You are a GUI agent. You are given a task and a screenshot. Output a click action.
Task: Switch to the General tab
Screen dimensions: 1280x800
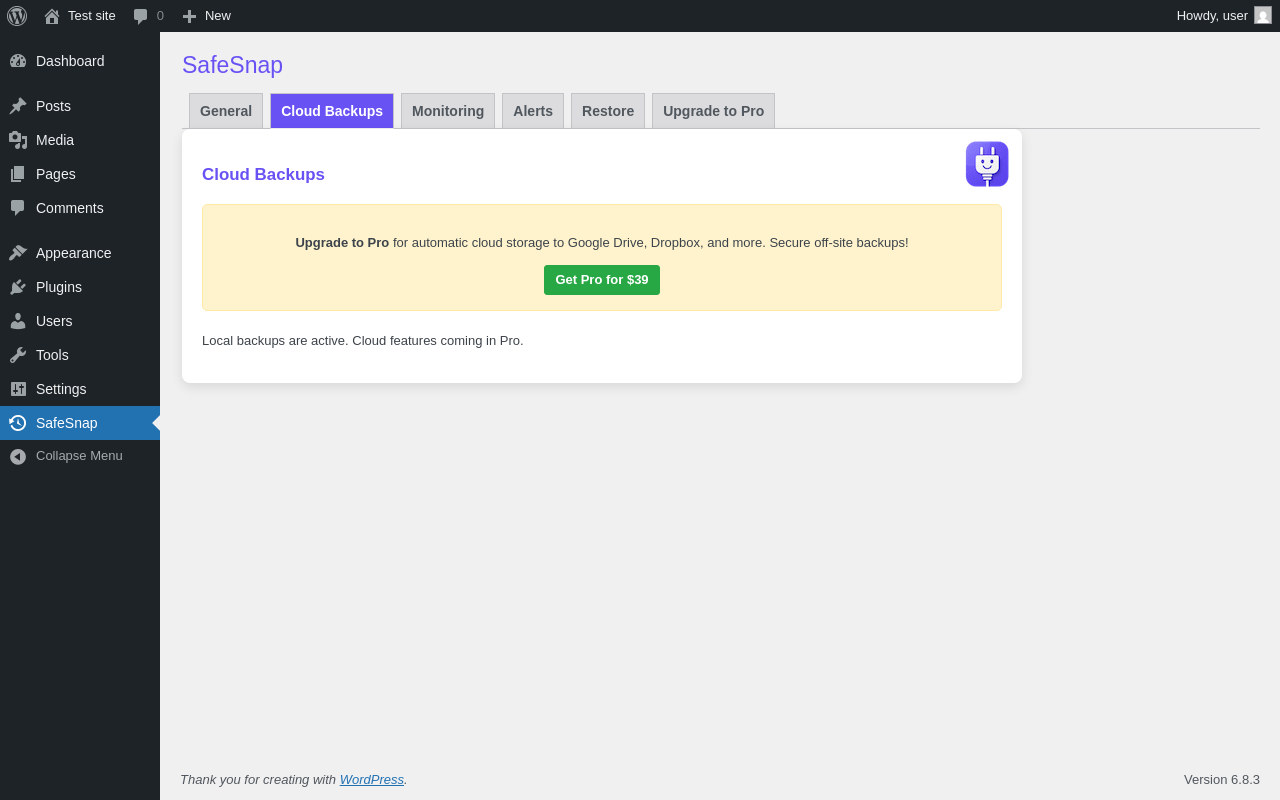pyautogui.click(x=226, y=111)
